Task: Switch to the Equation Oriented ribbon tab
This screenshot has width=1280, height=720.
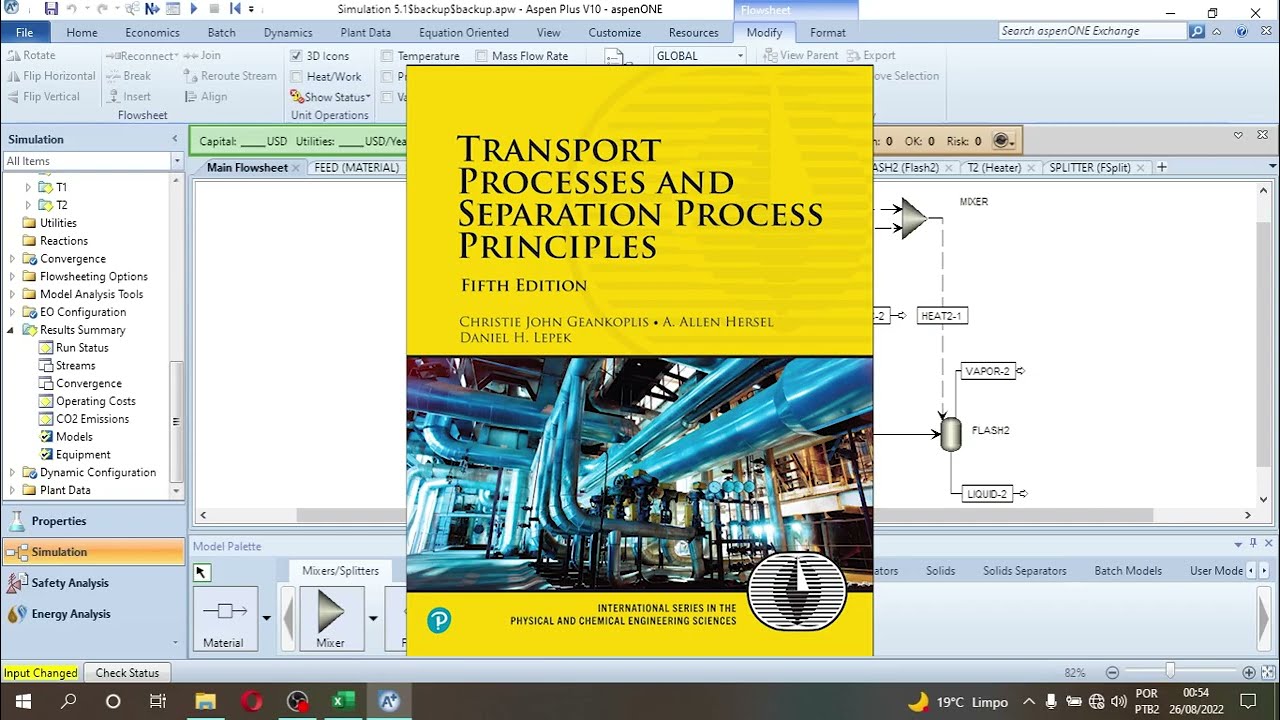Action: (x=463, y=32)
